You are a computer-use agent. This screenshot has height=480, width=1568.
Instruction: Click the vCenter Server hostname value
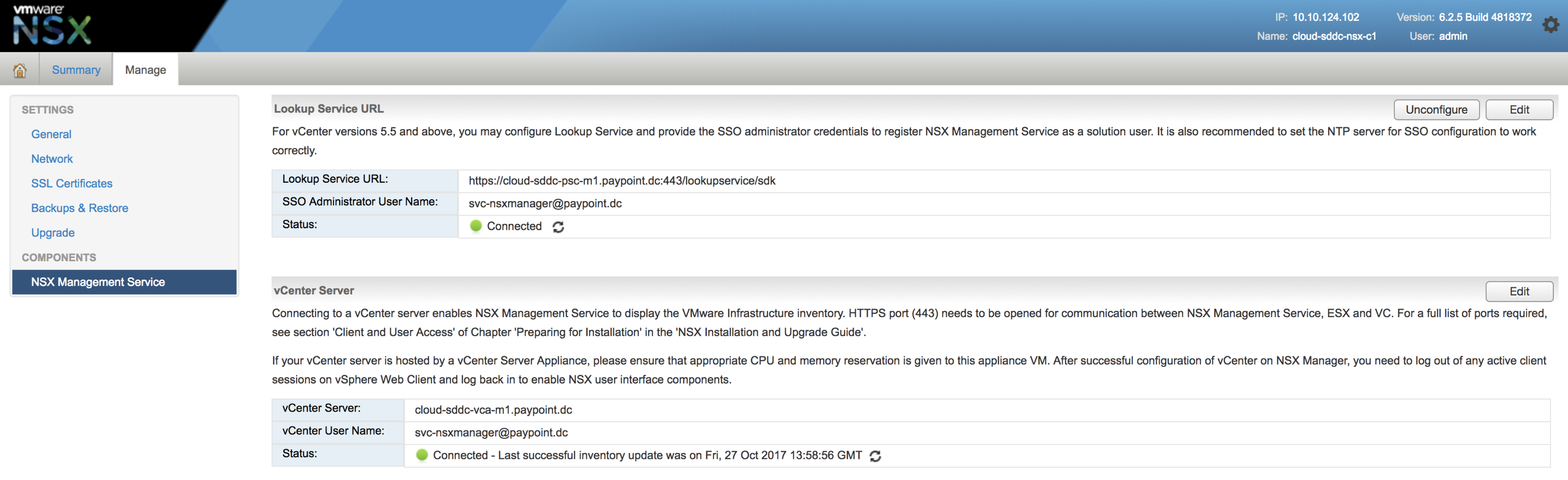[493, 410]
